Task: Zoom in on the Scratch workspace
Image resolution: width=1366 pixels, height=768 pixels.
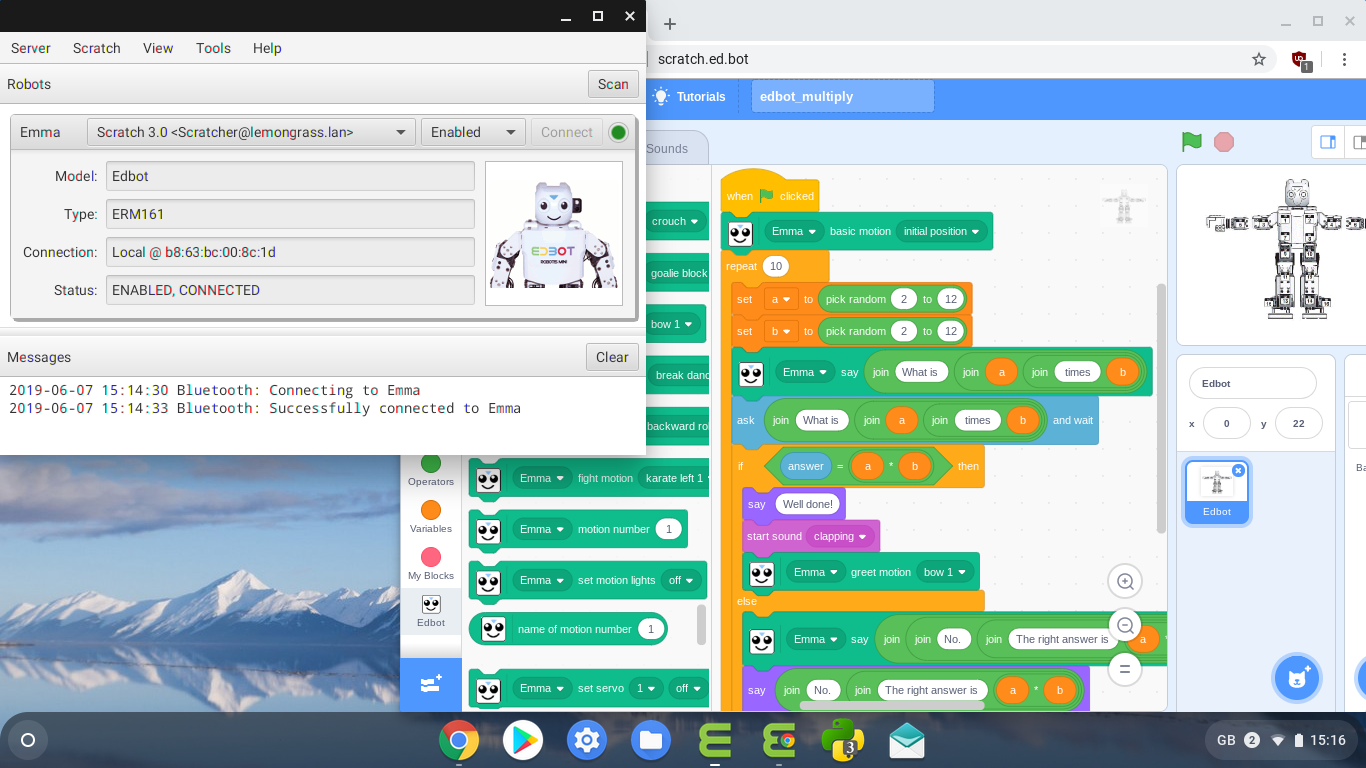Action: [1125, 581]
